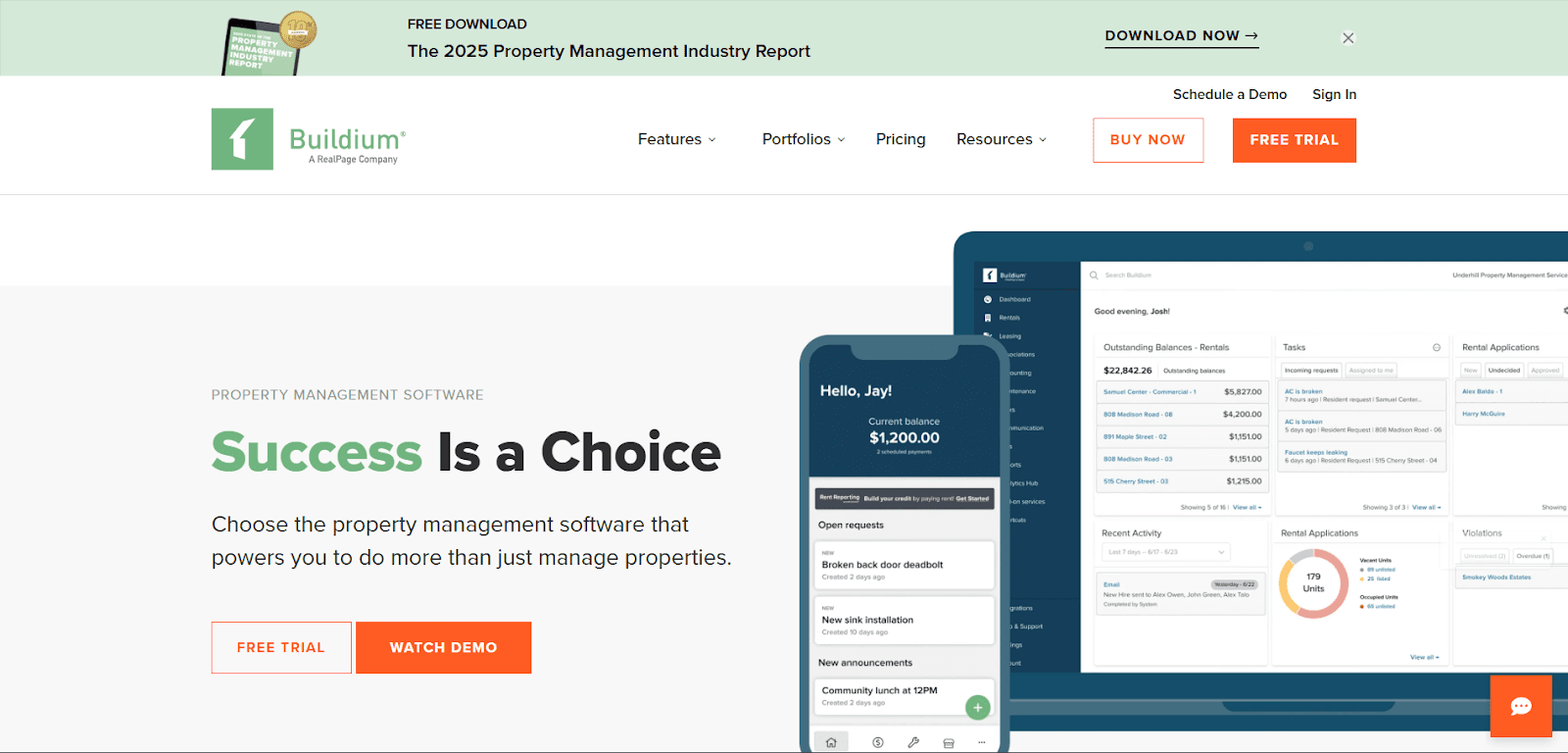The width and height of the screenshot is (1568, 753).
Task: Click Schedule a Demo link
Action: click(1230, 94)
